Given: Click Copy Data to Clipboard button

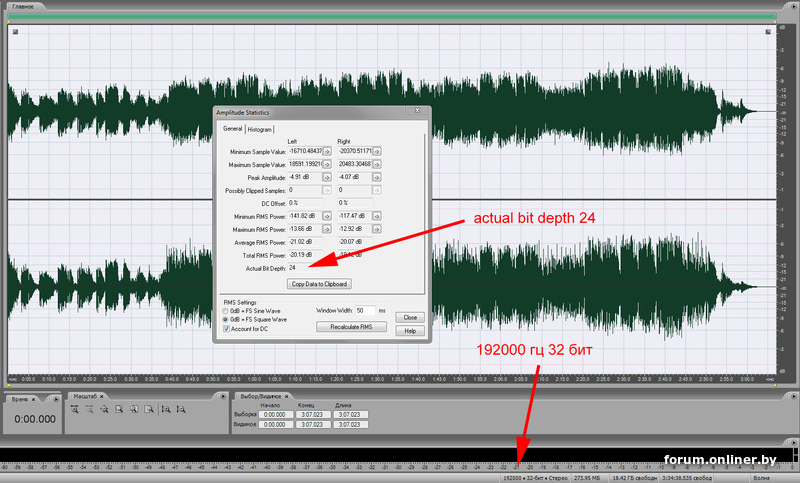Looking at the screenshot, I should [x=319, y=284].
